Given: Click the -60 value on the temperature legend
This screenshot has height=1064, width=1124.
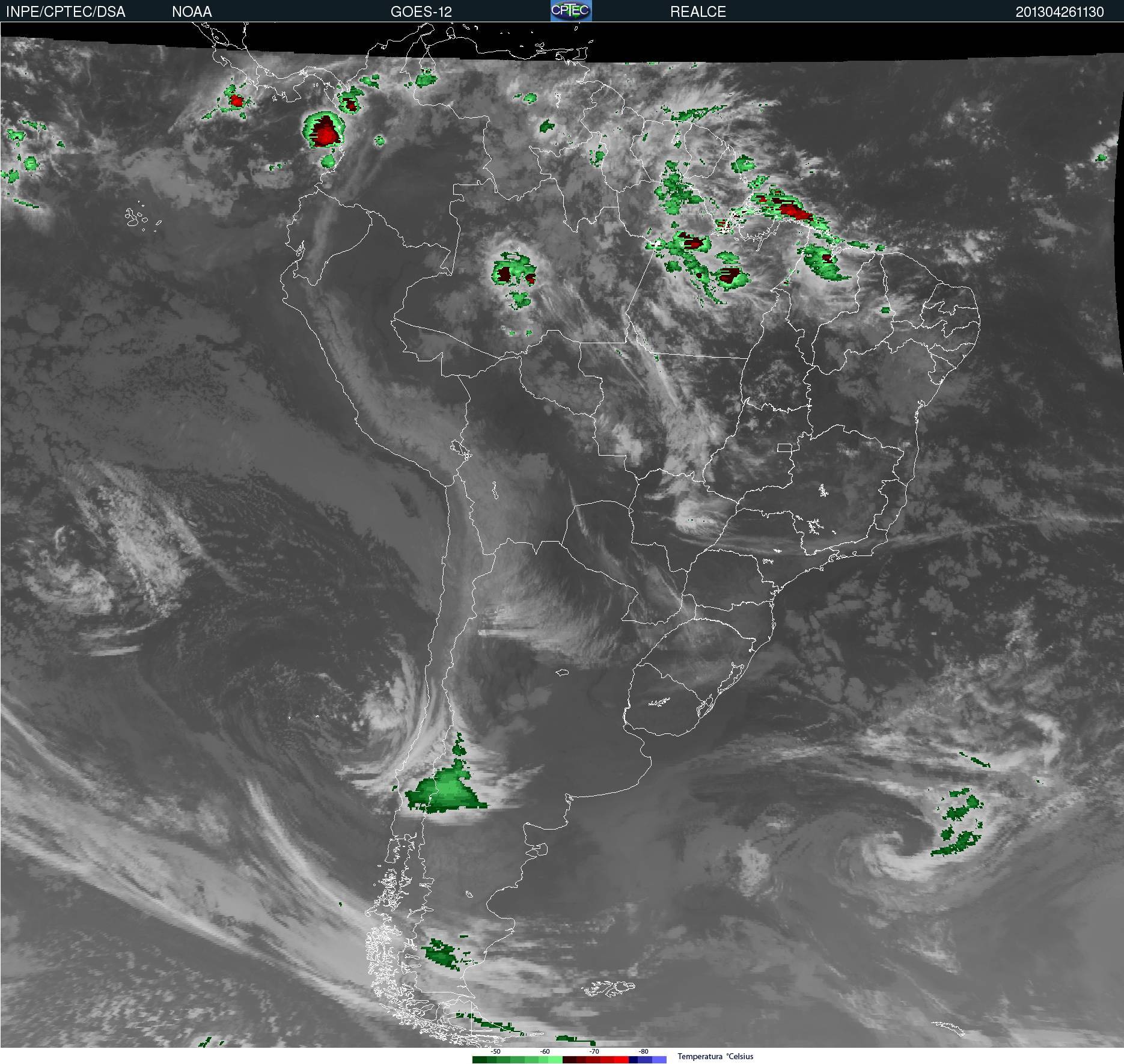Looking at the screenshot, I should (x=545, y=1051).
